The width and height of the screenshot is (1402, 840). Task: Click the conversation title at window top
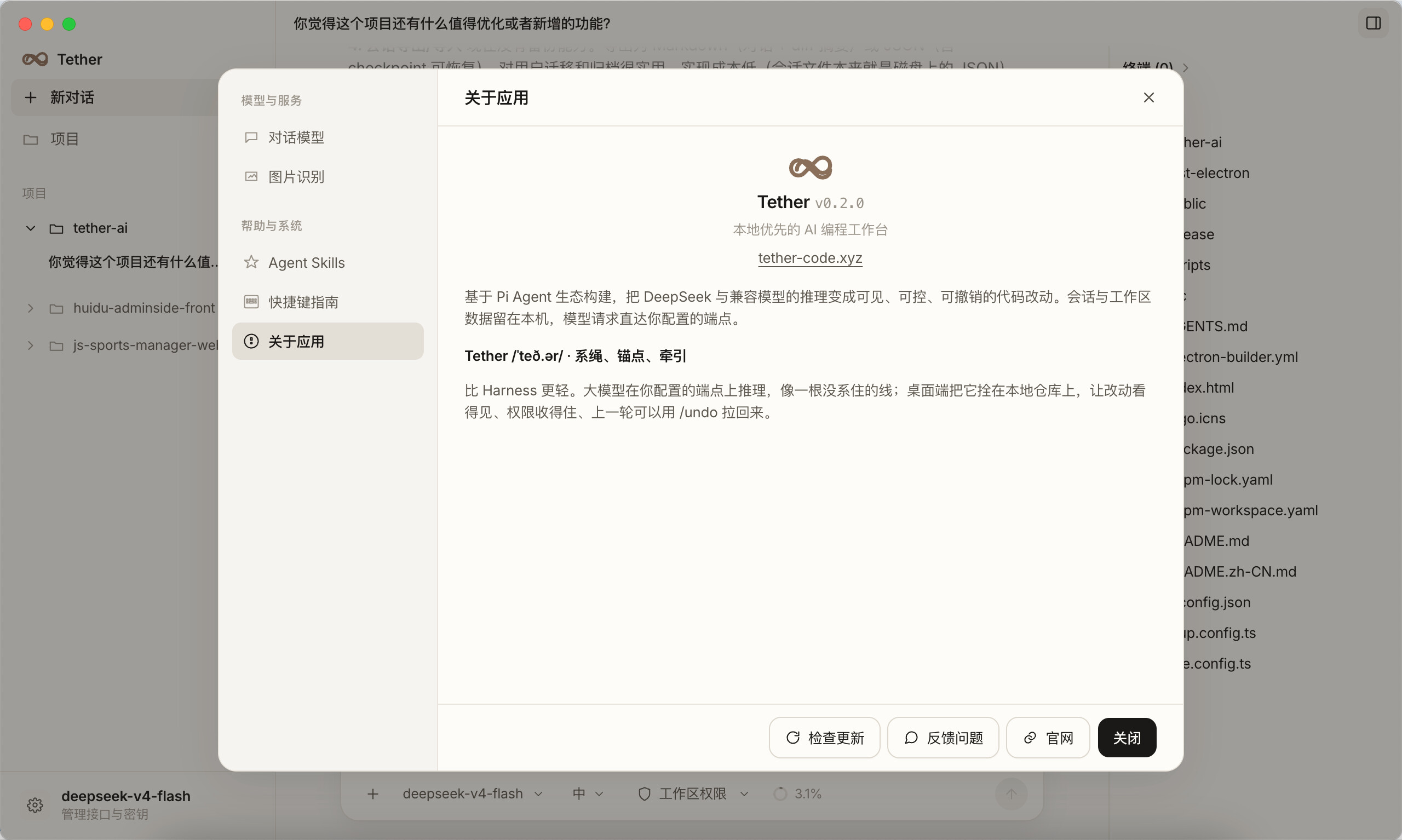[x=452, y=23]
